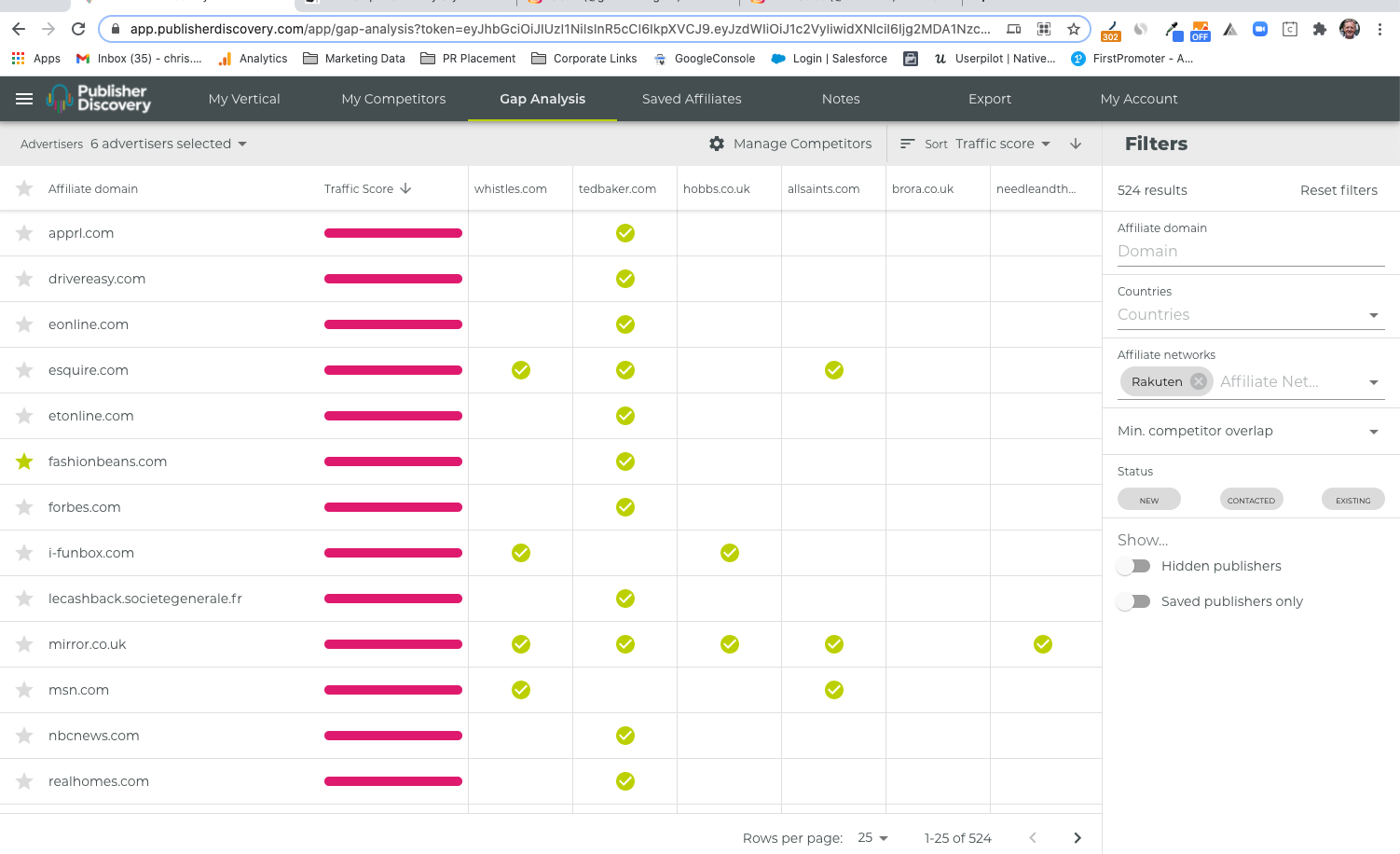This screenshot has width=1400, height=854.
Task: Click the Reset filters link
Action: point(1338,190)
